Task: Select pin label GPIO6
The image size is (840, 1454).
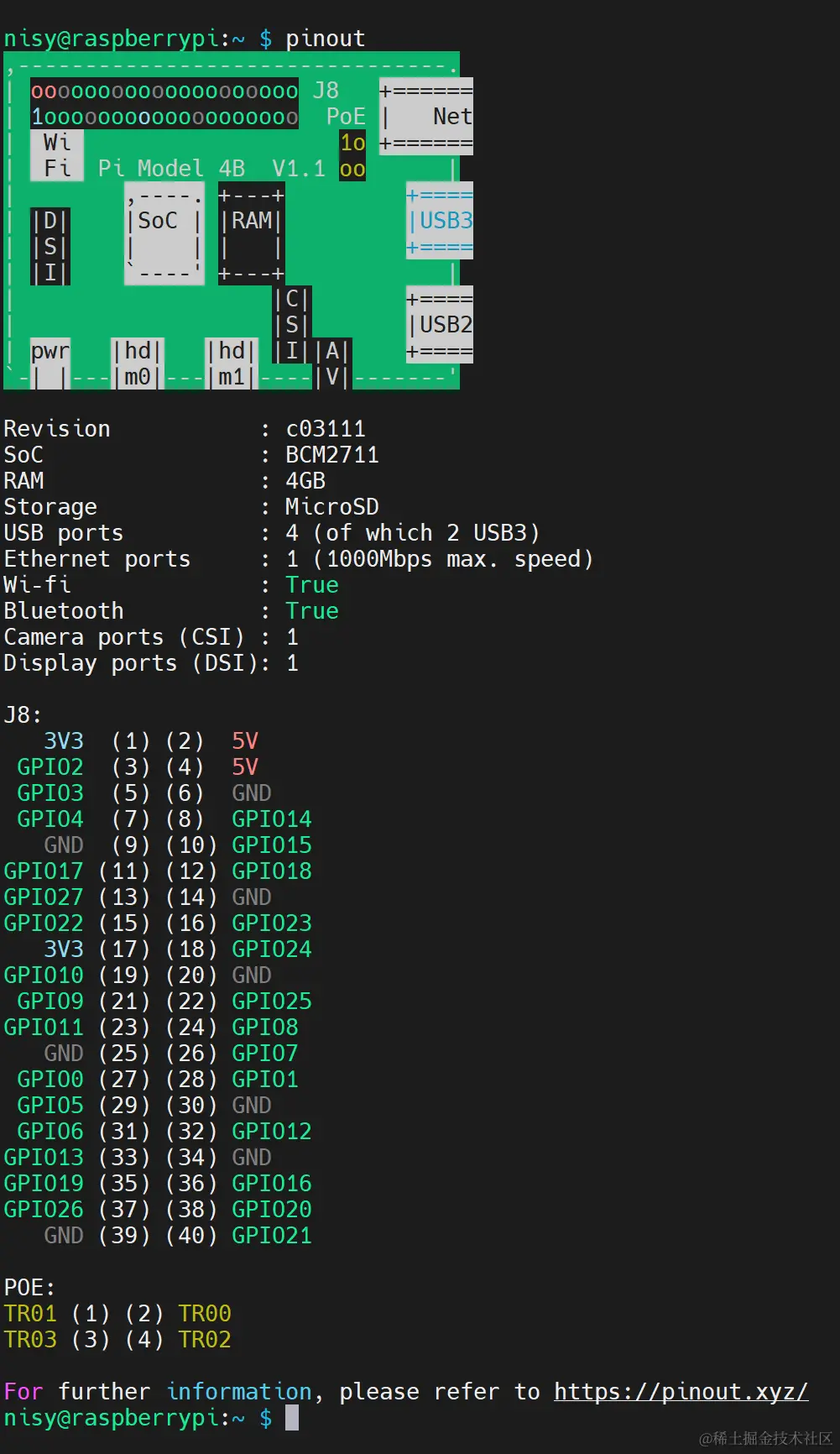Action: [50, 1132]
